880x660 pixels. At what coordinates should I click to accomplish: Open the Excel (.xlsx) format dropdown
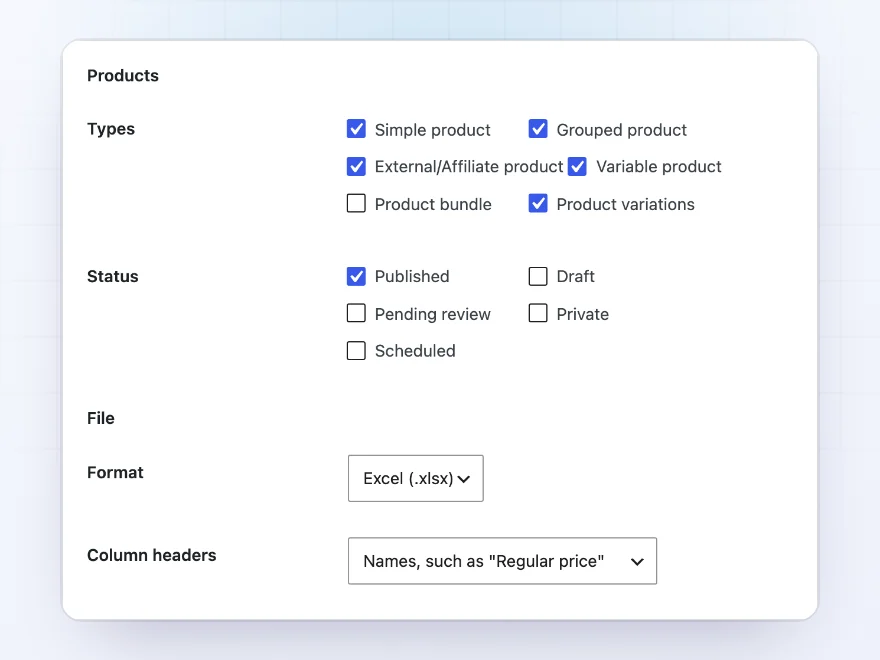point(416,478)
